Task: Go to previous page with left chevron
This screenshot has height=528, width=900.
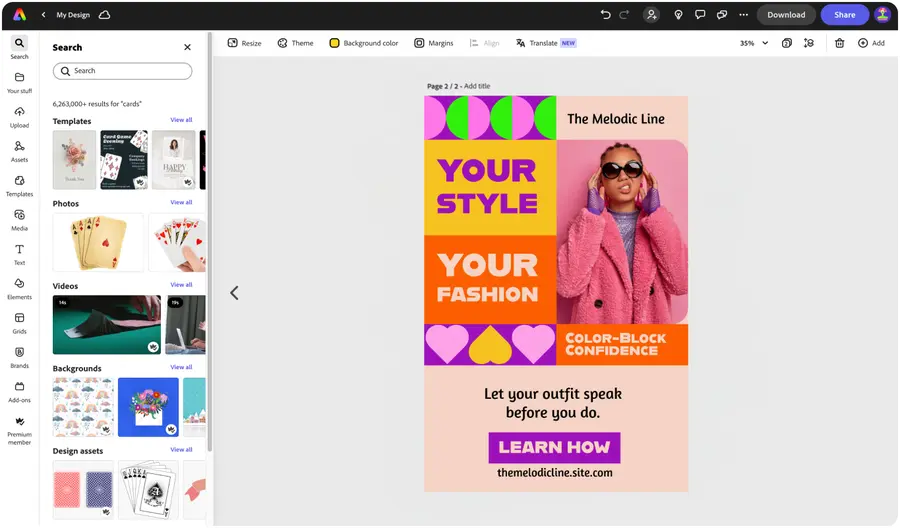Action: pyautogui.click(x=234, y=293)
